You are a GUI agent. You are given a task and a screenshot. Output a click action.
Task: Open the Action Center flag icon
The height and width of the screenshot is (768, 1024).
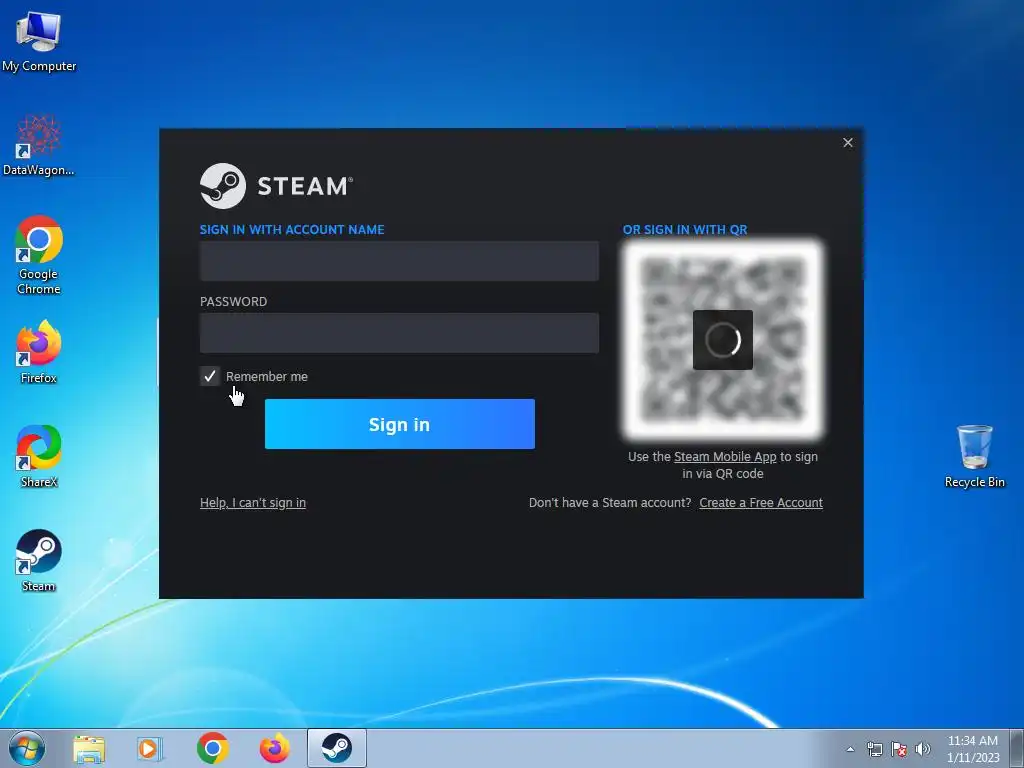click(899, 749)
